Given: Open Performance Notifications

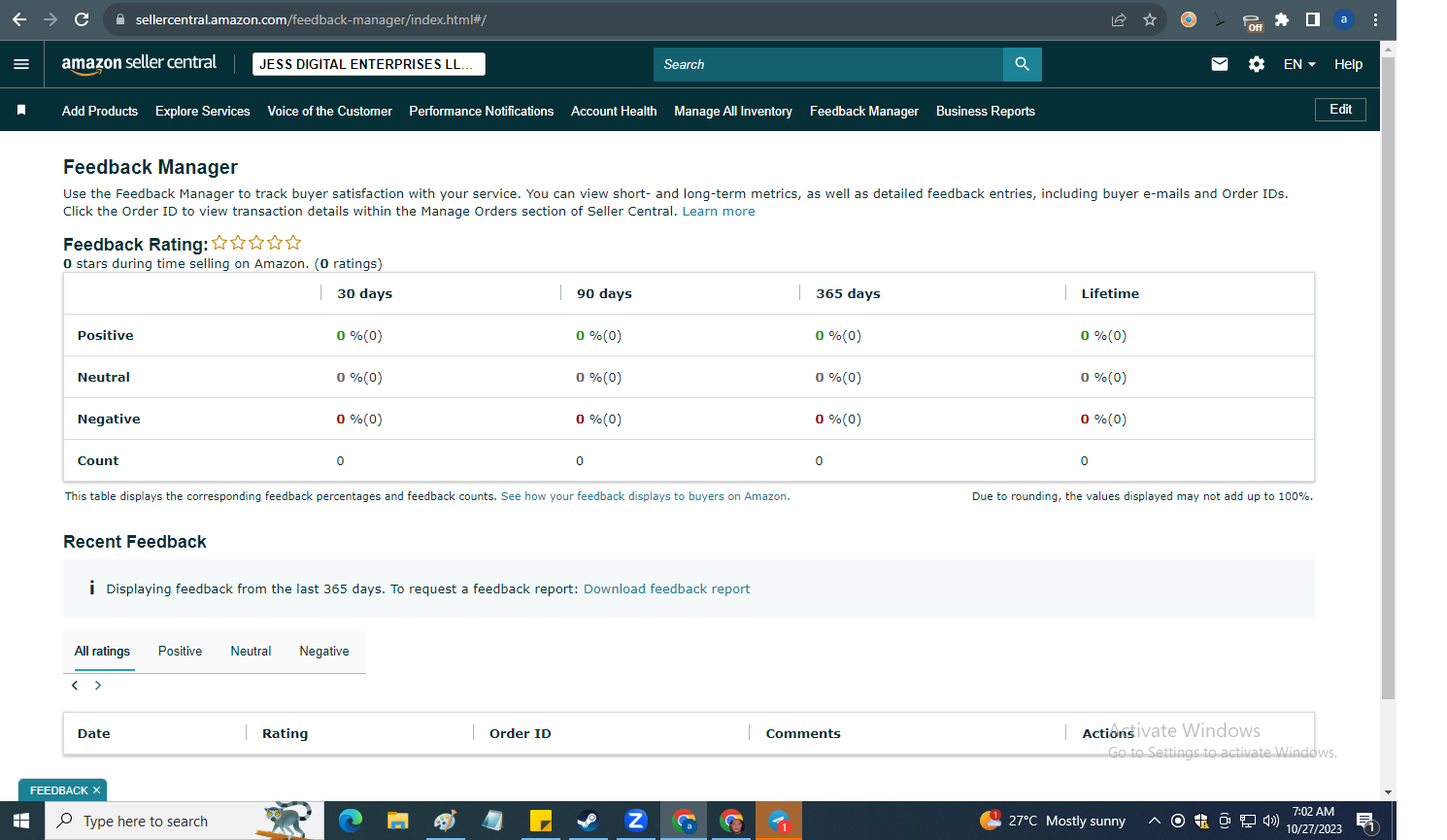Looking at the screenshot, I should [482, 112].
